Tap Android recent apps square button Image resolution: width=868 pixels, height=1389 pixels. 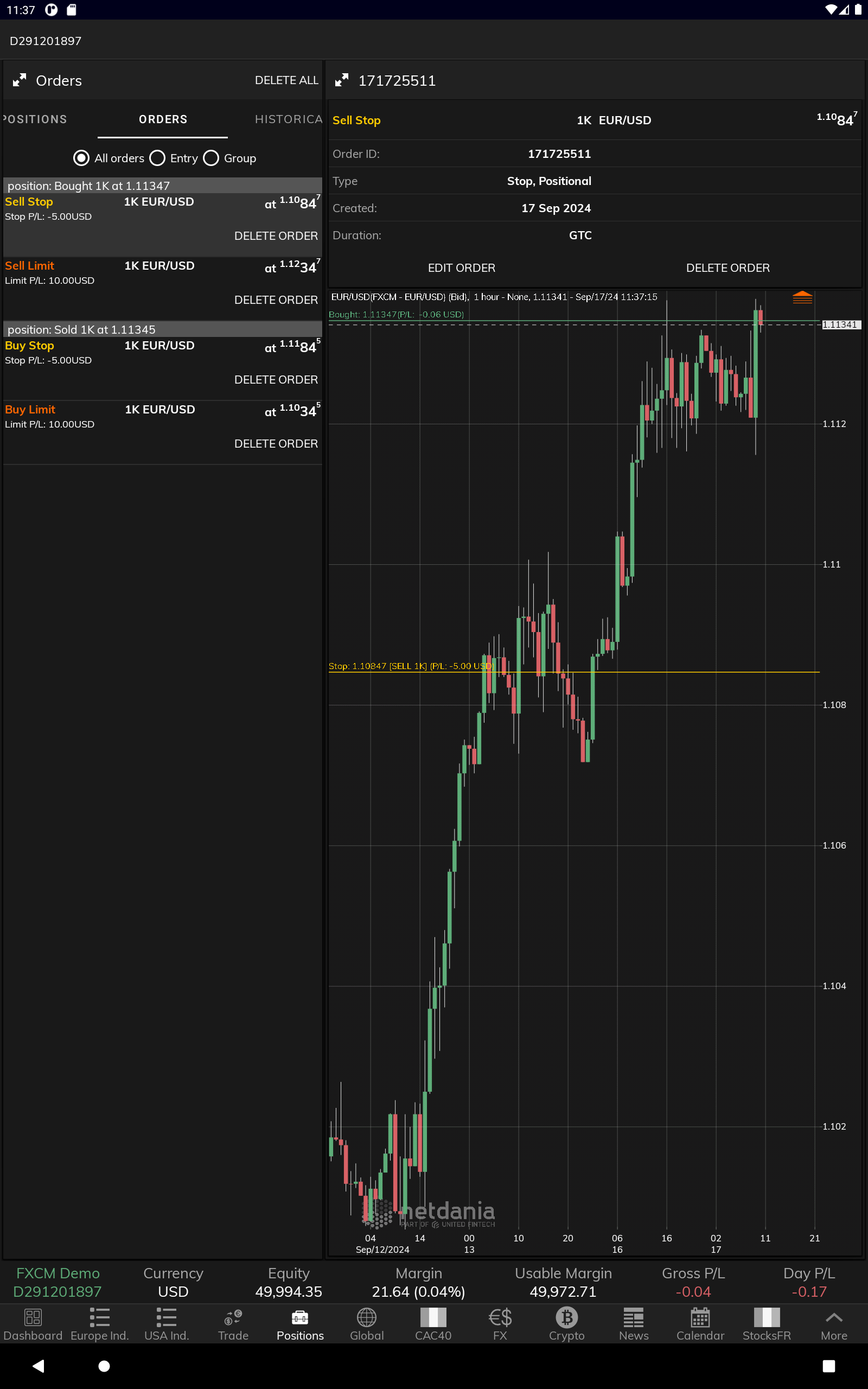(x=828, y=1366)
